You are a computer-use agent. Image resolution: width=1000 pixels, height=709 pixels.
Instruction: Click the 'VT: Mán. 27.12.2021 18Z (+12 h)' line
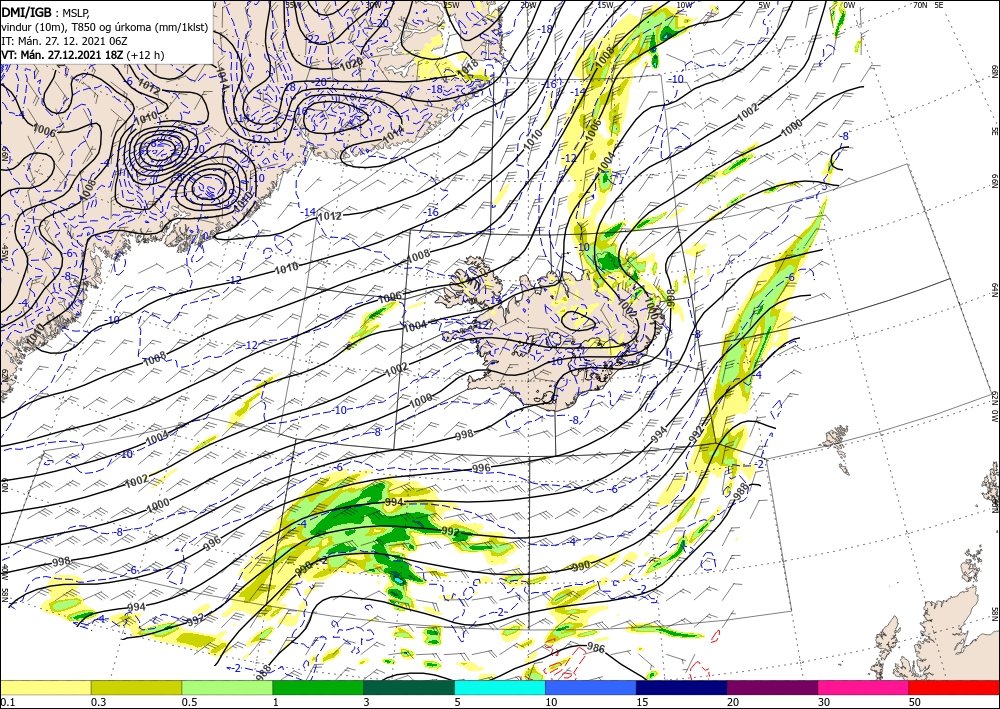[82, 55]
